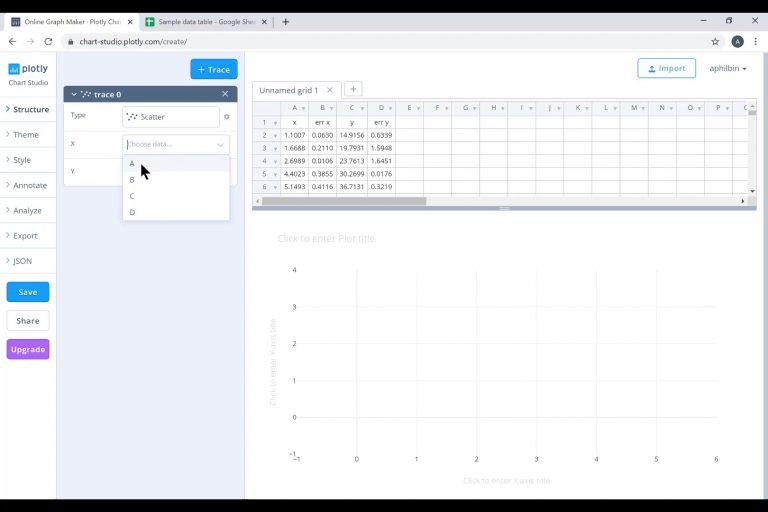The width and height of the screenshot is (768, 512).
Task: Click the browser back arrow
Action: (12, 42)
